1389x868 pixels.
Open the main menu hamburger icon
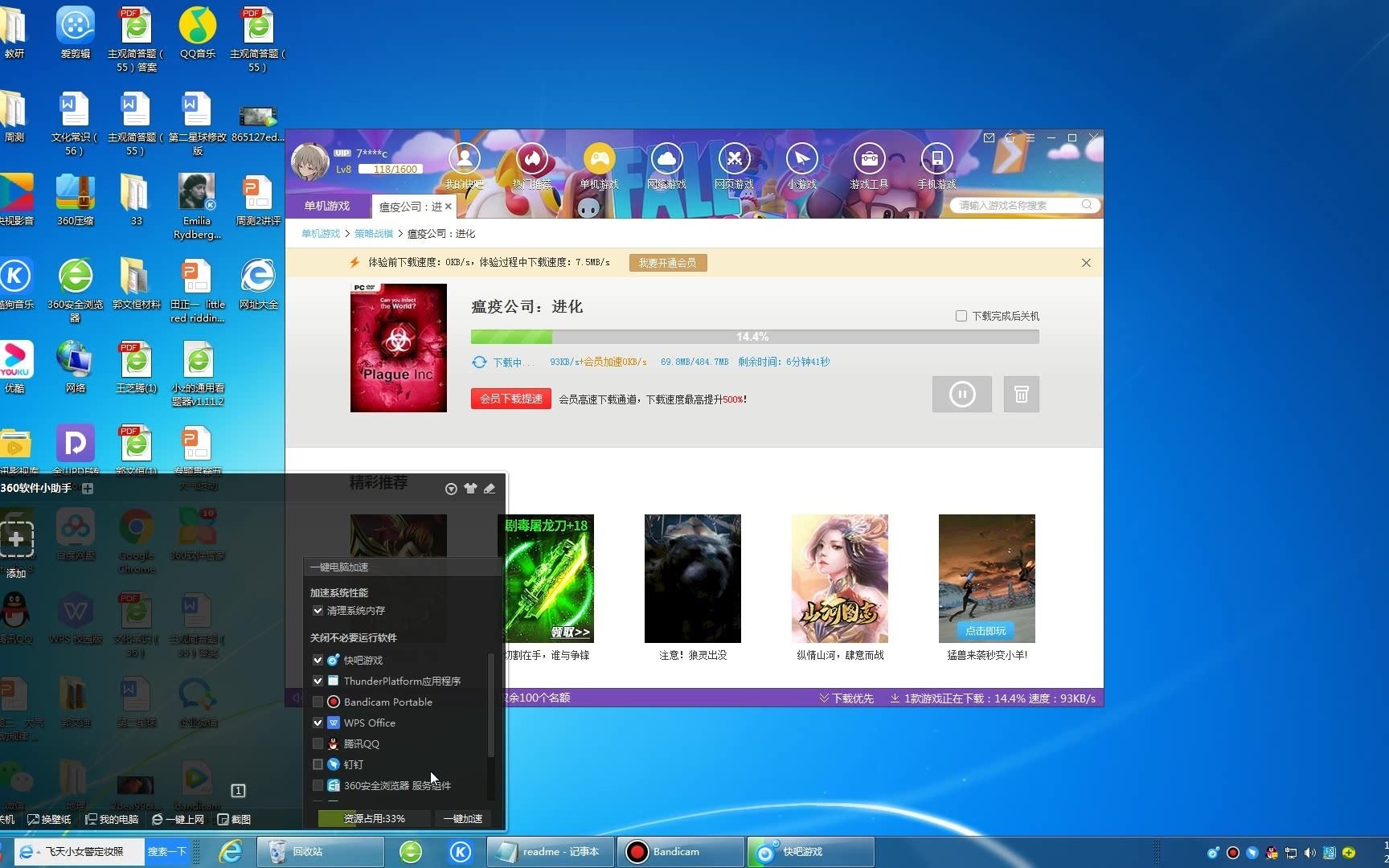click(1030, 138)
